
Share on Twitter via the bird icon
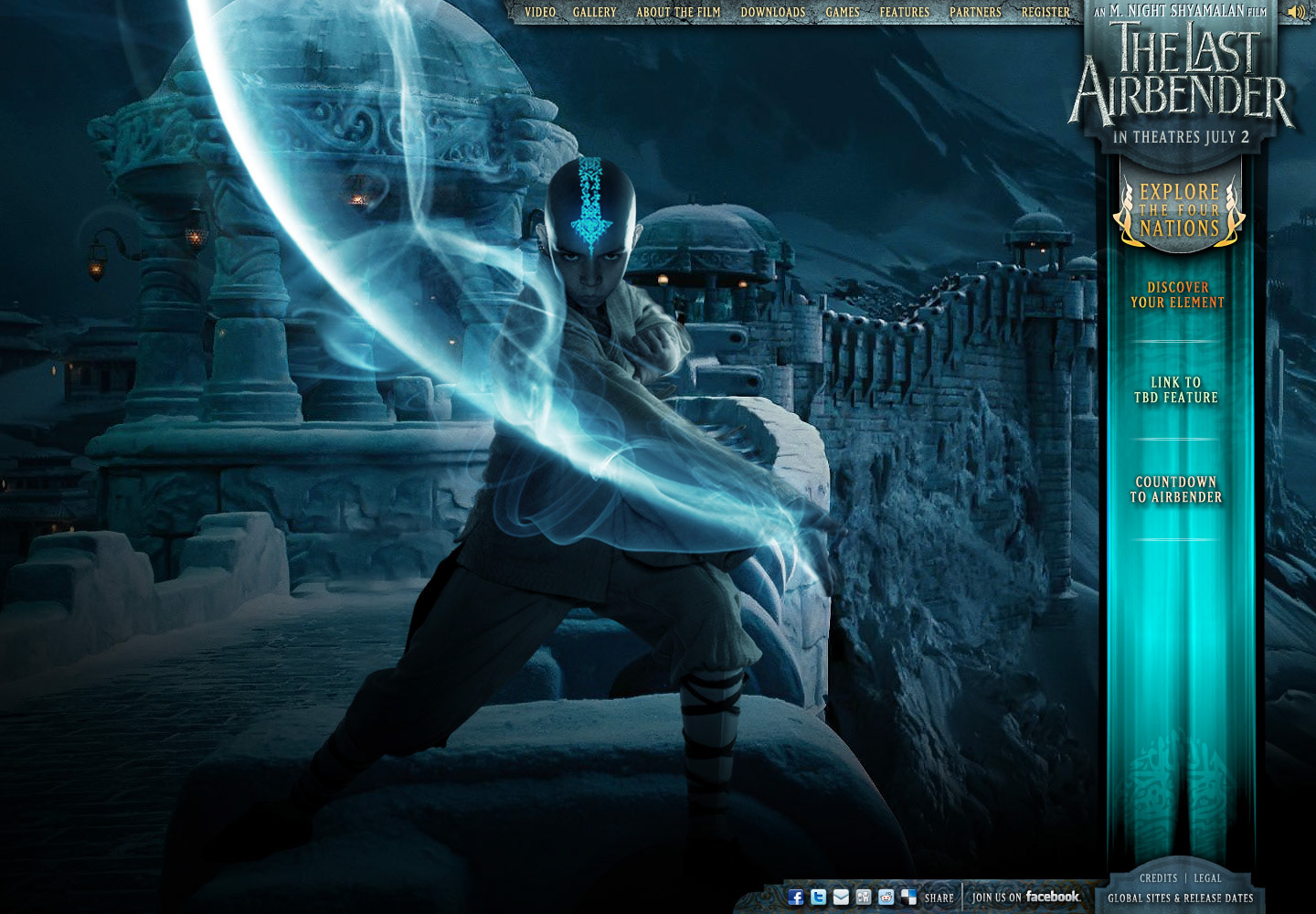pyautogui.click(x=819, y=897)
